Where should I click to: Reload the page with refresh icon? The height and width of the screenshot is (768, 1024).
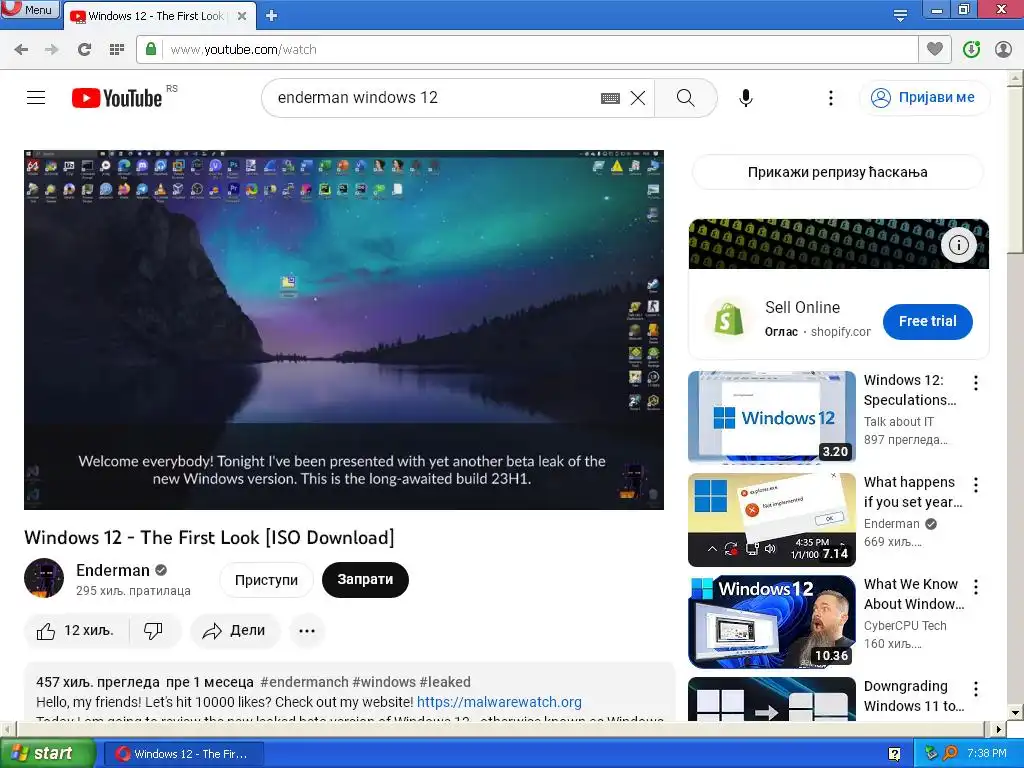(84, 49)
